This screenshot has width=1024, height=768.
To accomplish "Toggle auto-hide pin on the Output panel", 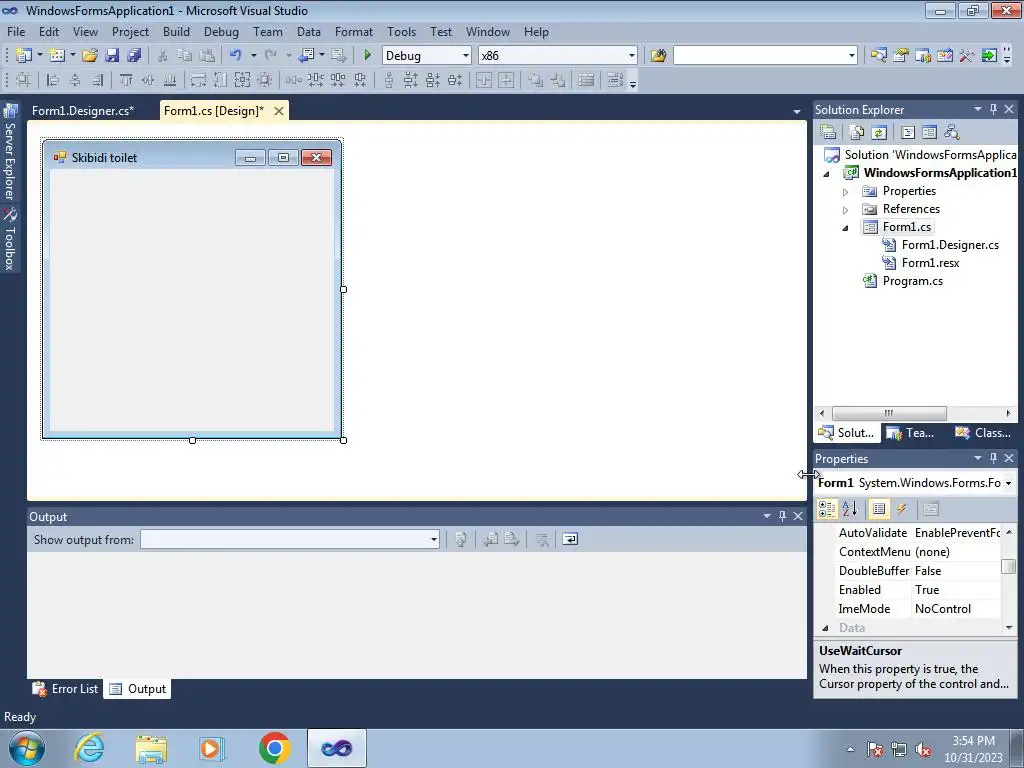I will point(782,516).
